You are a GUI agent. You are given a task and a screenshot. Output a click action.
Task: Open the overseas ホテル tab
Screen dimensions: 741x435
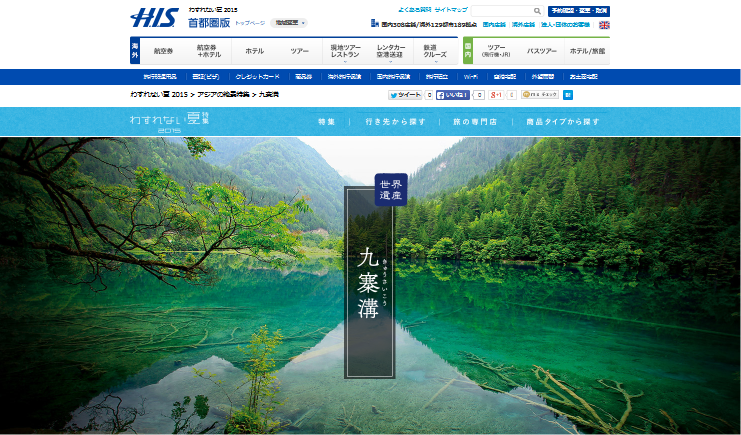click(254, 51)
